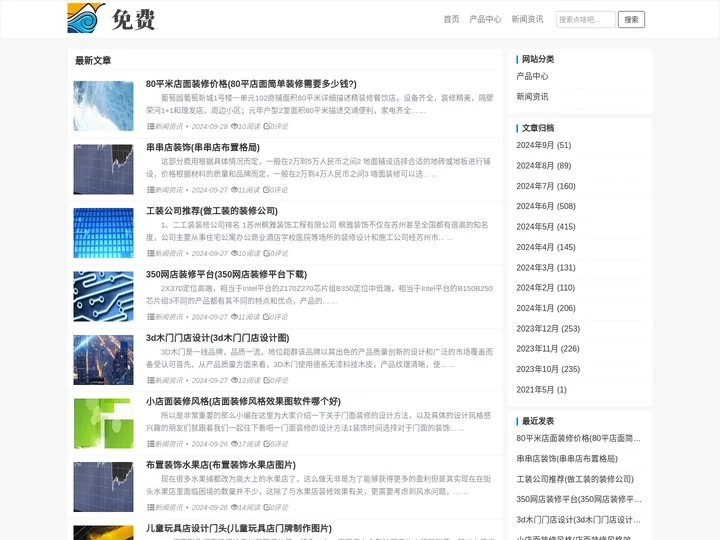
Task: Click circuit thumbnail of 350网店装修平台 article
Action: 103,296
